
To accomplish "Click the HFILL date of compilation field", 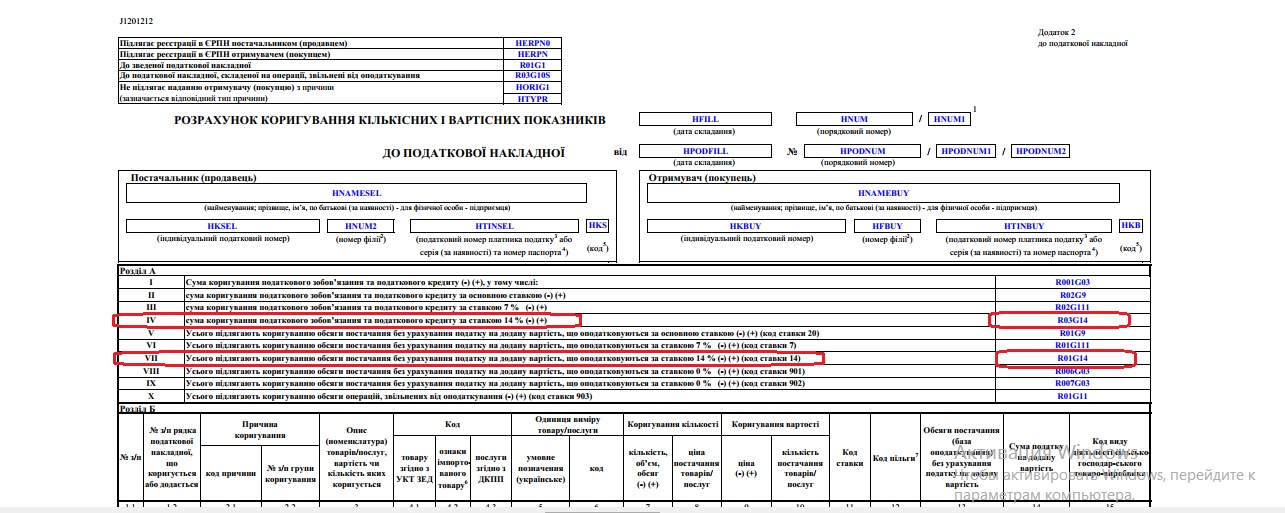I will coord(705,119).
